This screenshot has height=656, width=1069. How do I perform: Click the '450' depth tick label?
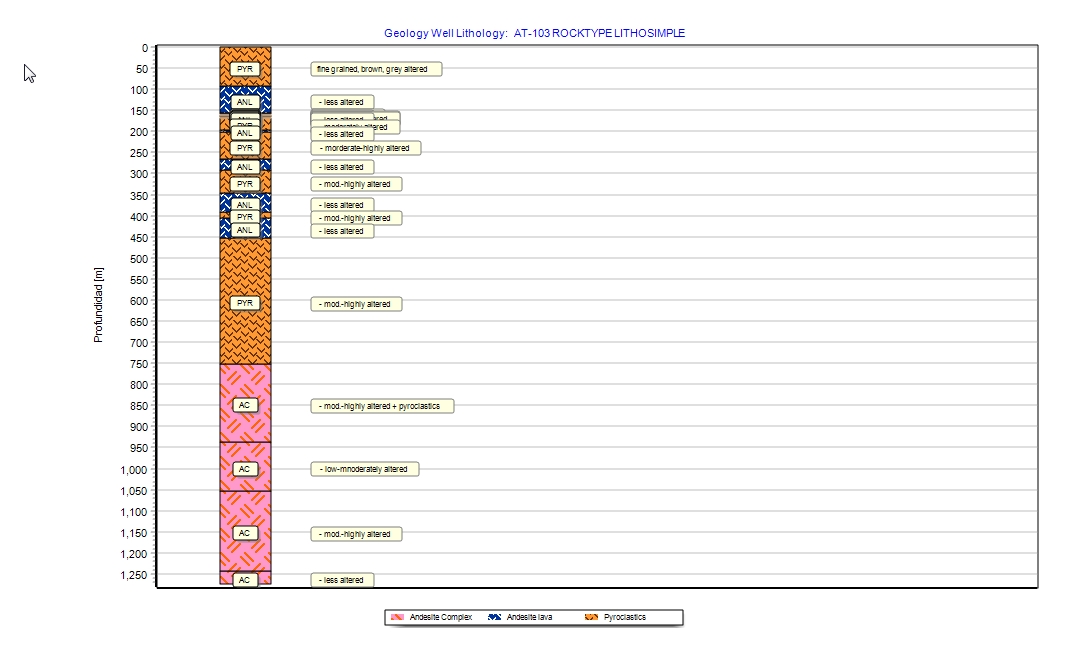click(139, 238)
